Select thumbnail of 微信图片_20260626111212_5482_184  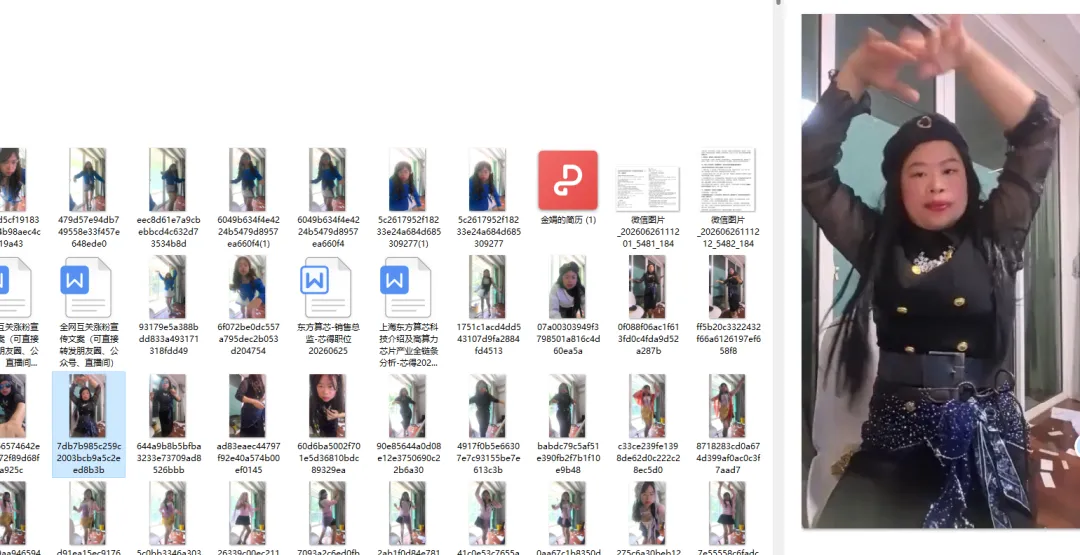click(x=727, y=180)
